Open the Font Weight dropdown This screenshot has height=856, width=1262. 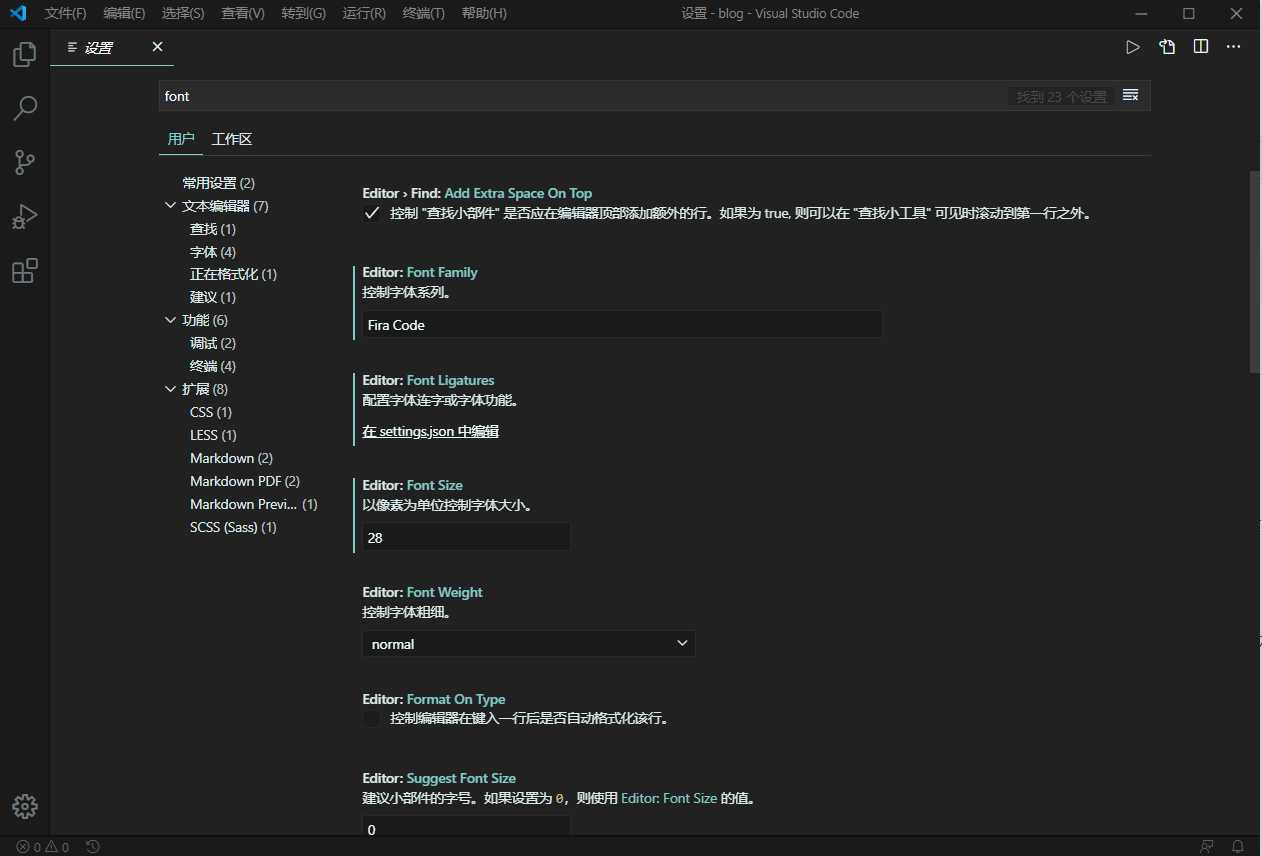pos(528,644)
